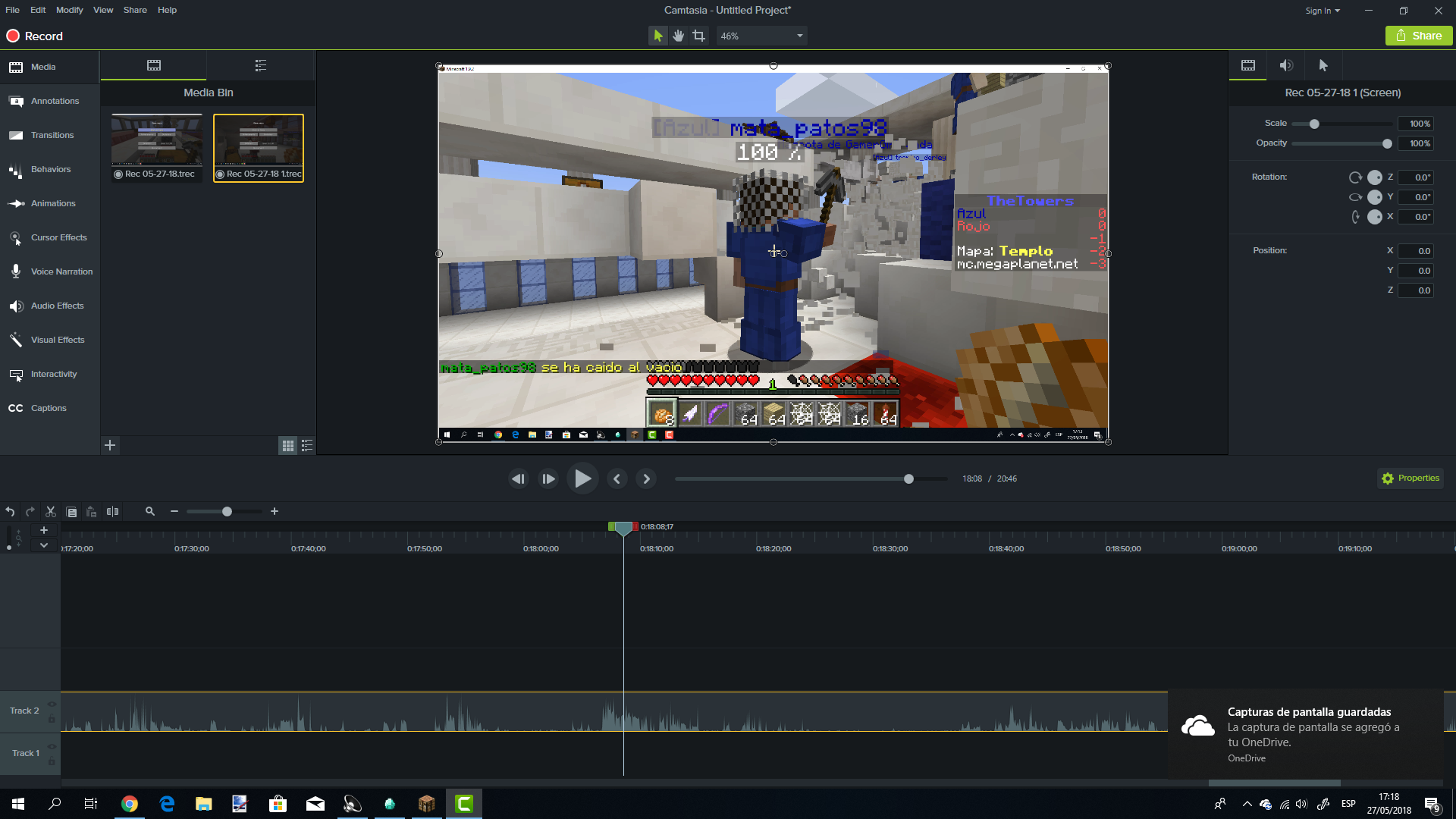Select Rec 05-27-18.trec media thumbnail
Screen dimensions: 1456x819
[x=157, y=148]
